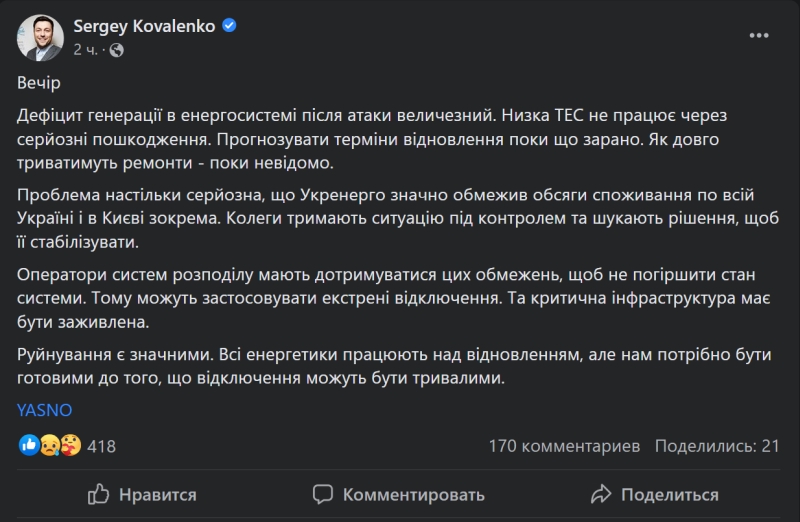Click the "Вечір" opening line of post
Screen dimensions: 800x522
point(40,83)
